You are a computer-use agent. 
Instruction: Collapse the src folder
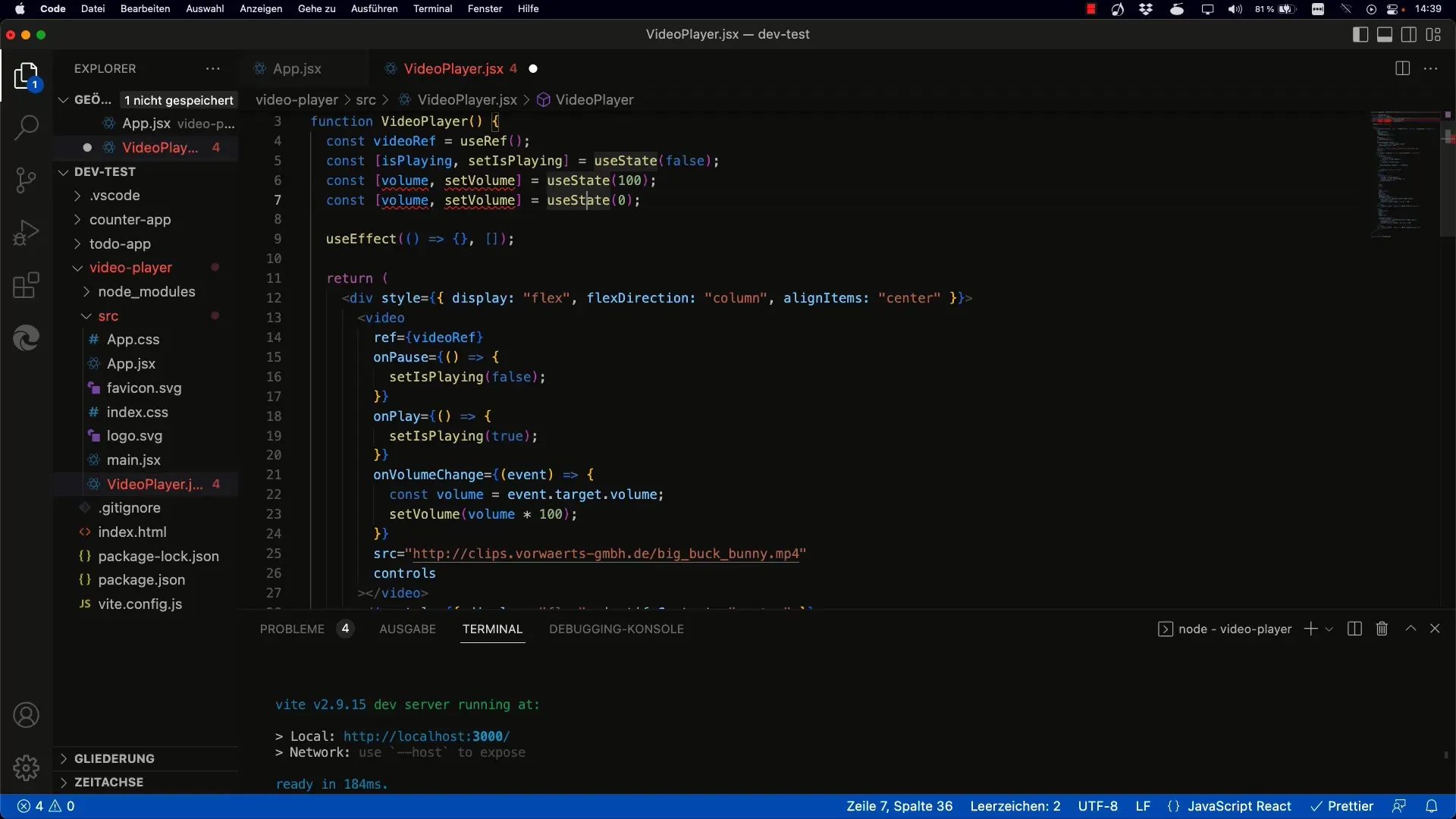pos(108,316)
